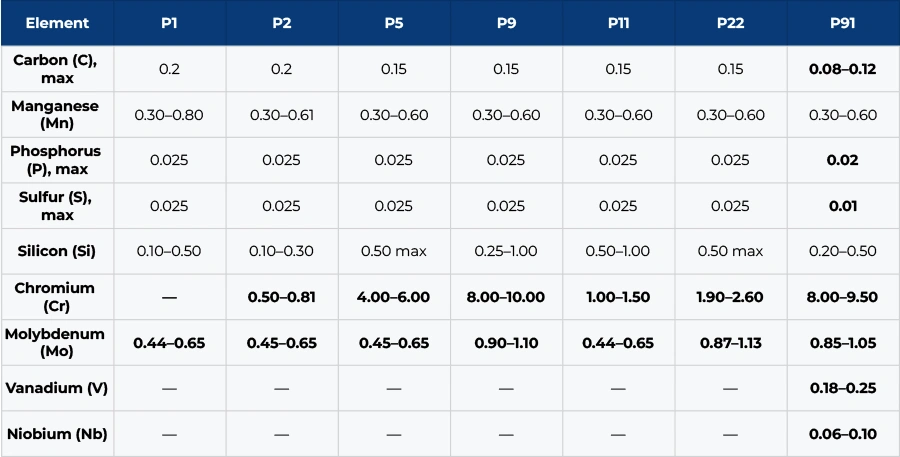
Task: Select the Vanadium (V) row label
Action: click(57, 388)
